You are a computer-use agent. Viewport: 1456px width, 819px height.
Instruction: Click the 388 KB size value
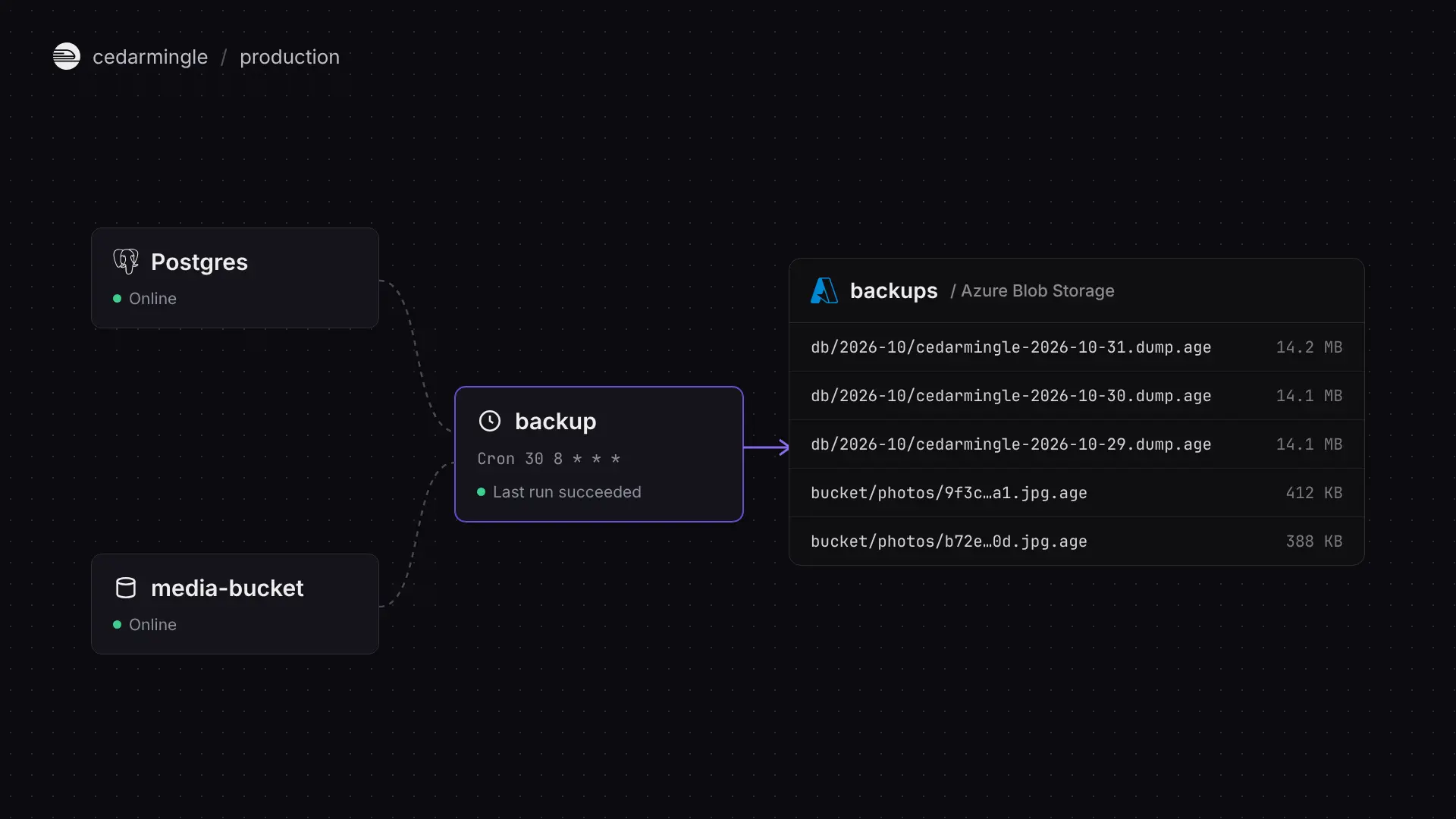[1314, 541]
